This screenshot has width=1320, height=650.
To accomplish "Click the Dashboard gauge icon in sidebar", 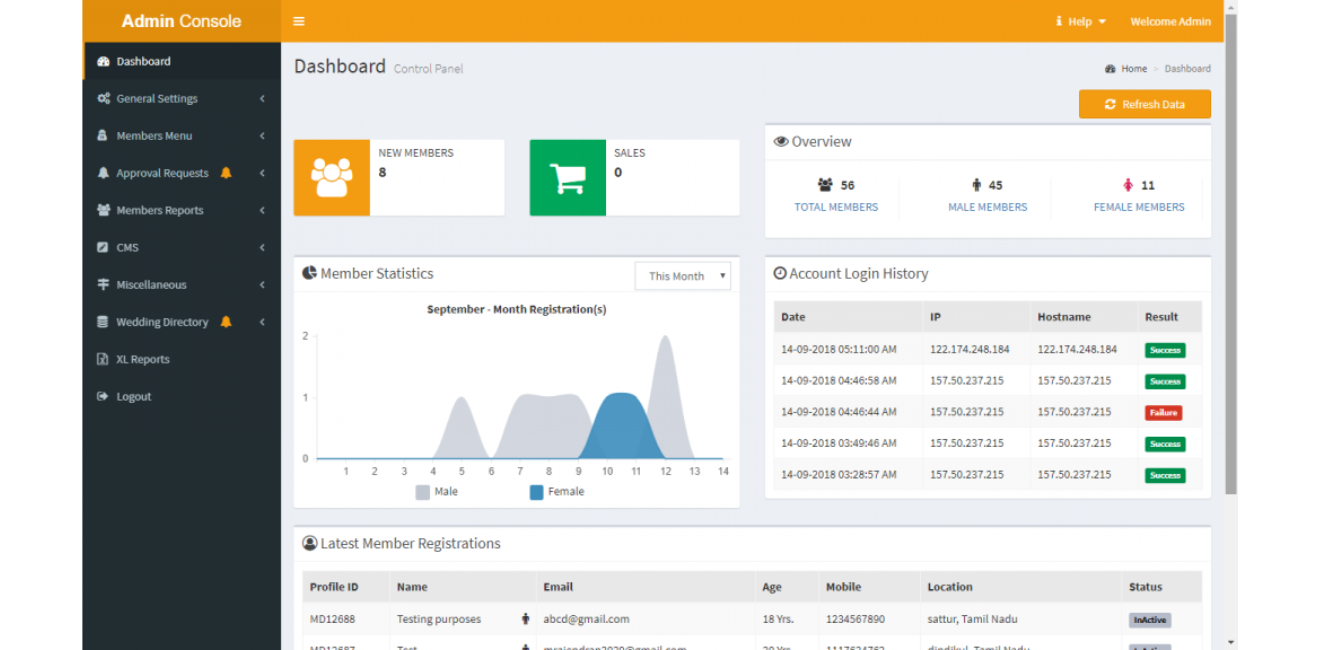I will (103, 62).
